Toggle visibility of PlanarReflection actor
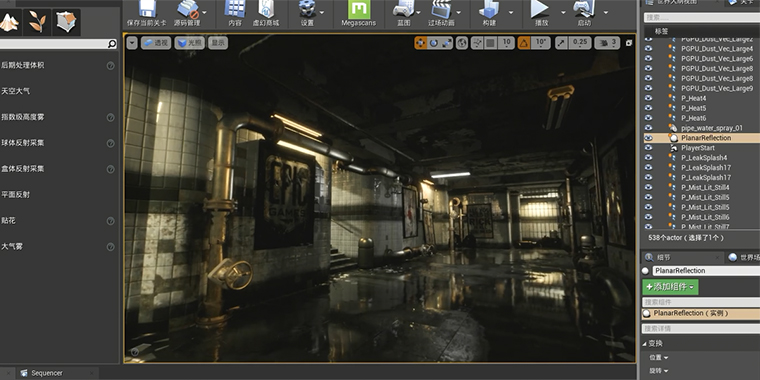760x380 pixels. (x=649, y=138)
